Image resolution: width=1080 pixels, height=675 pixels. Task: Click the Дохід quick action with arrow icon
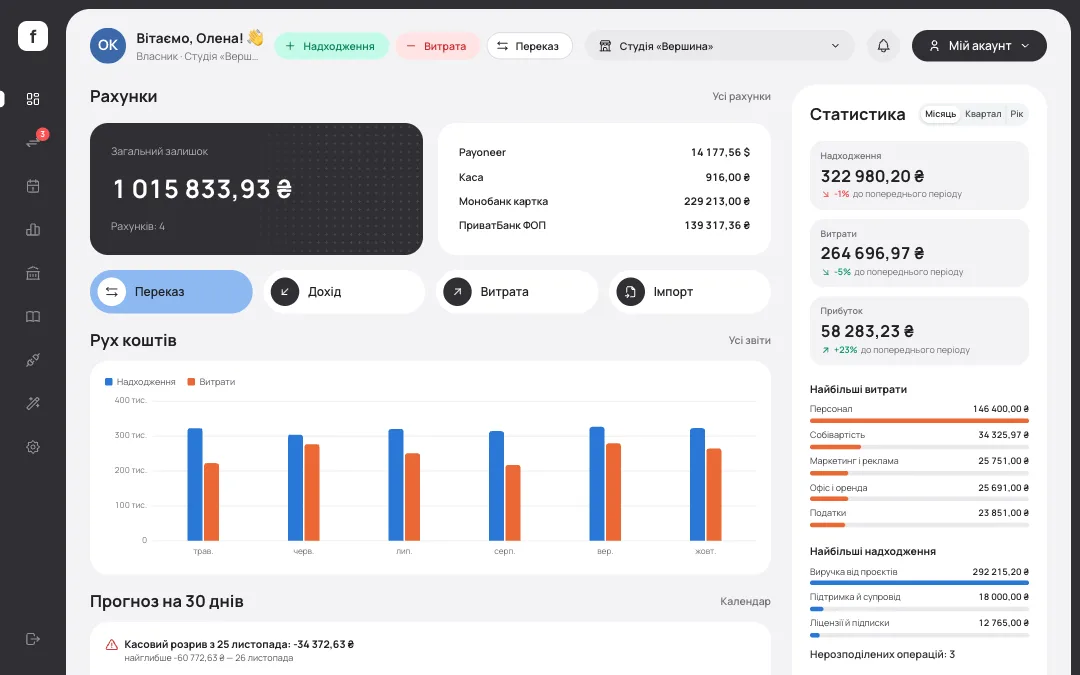344,291
